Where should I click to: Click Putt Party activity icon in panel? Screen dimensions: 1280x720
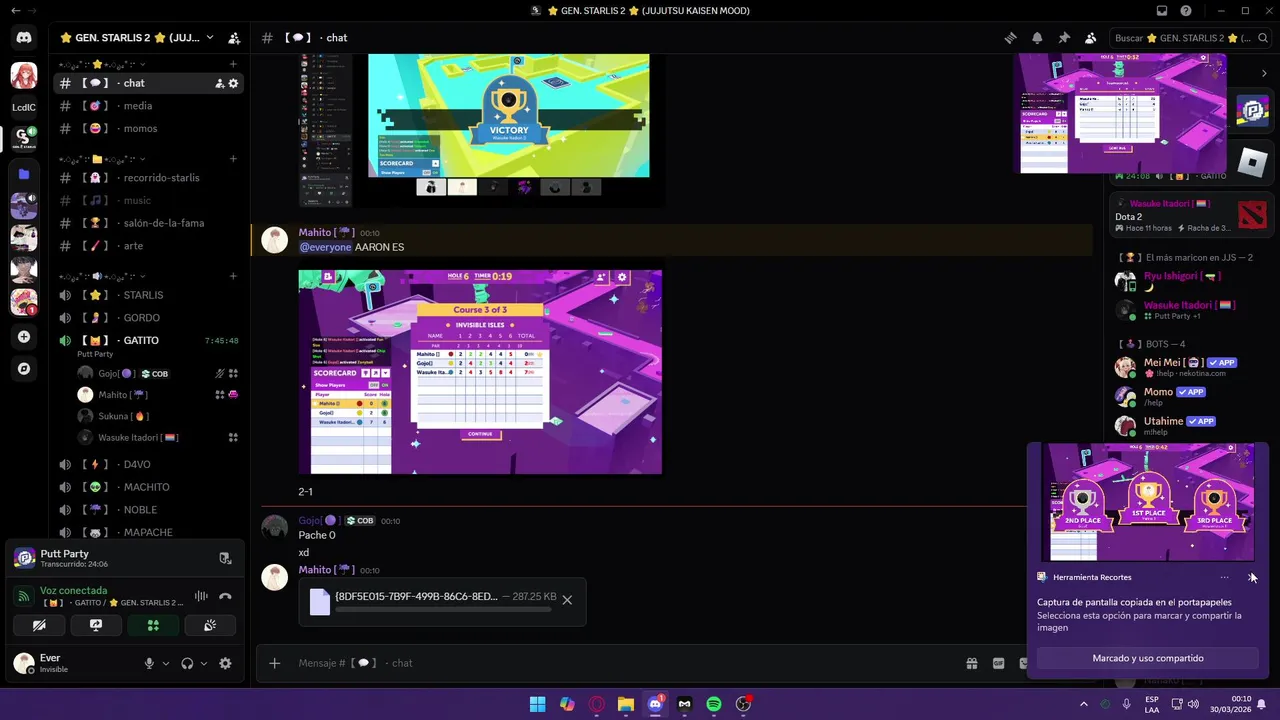pos(25,558)
